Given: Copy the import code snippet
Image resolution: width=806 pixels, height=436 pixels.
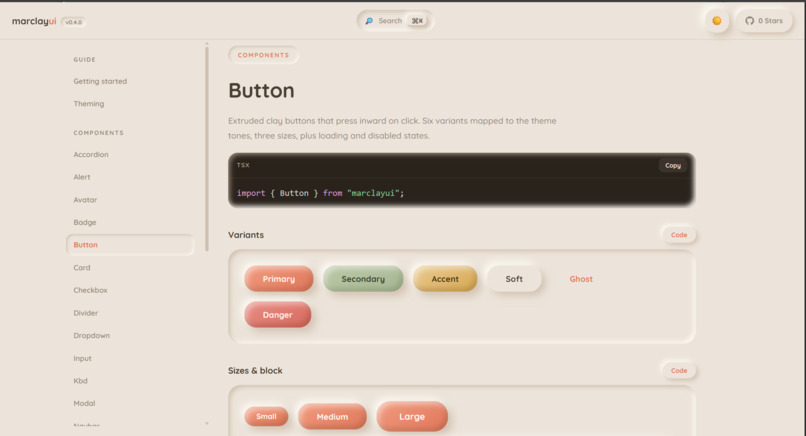Looking at the screenshot, I should pos(672,166).
